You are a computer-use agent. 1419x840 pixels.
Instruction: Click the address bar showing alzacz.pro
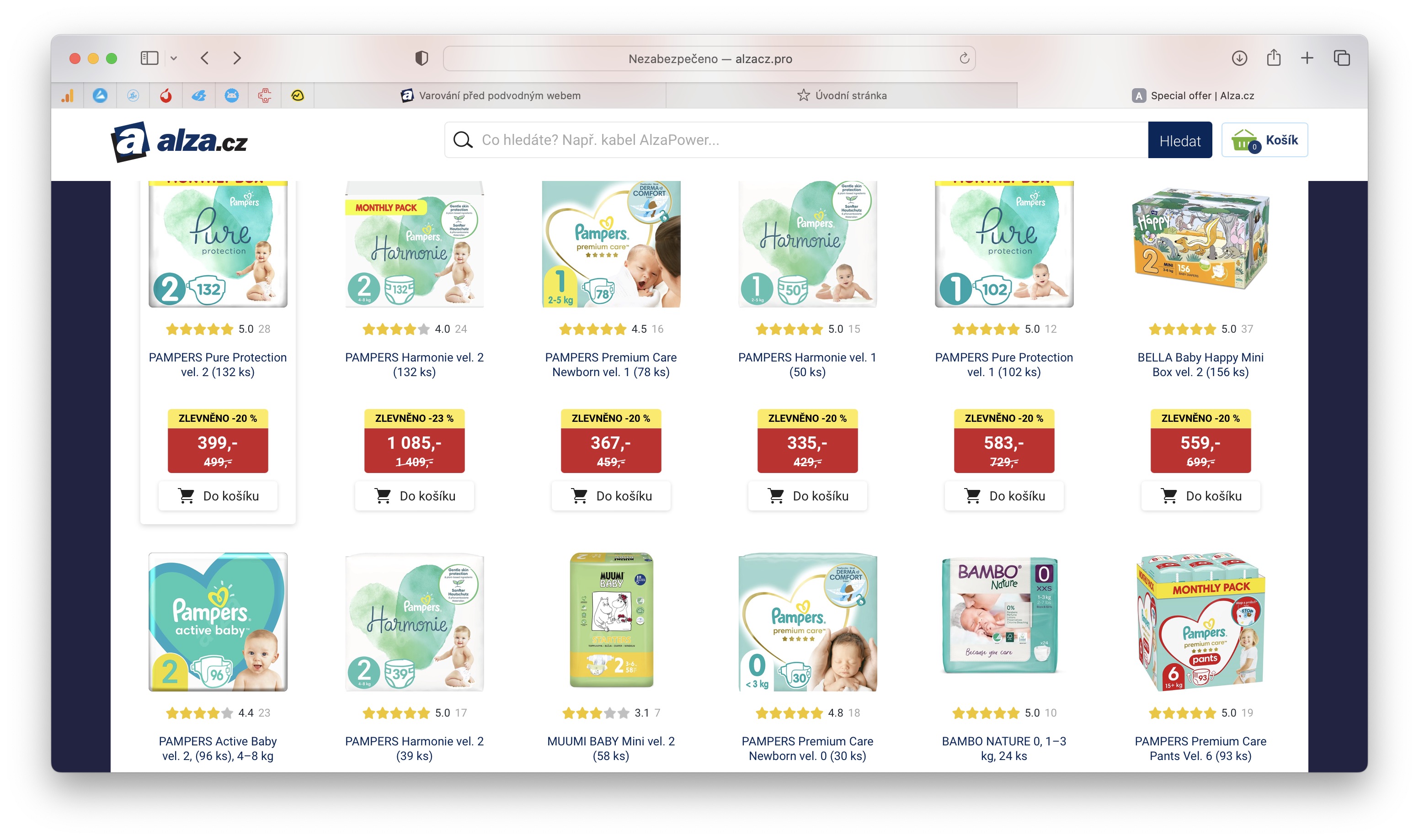tap(709, 59)
